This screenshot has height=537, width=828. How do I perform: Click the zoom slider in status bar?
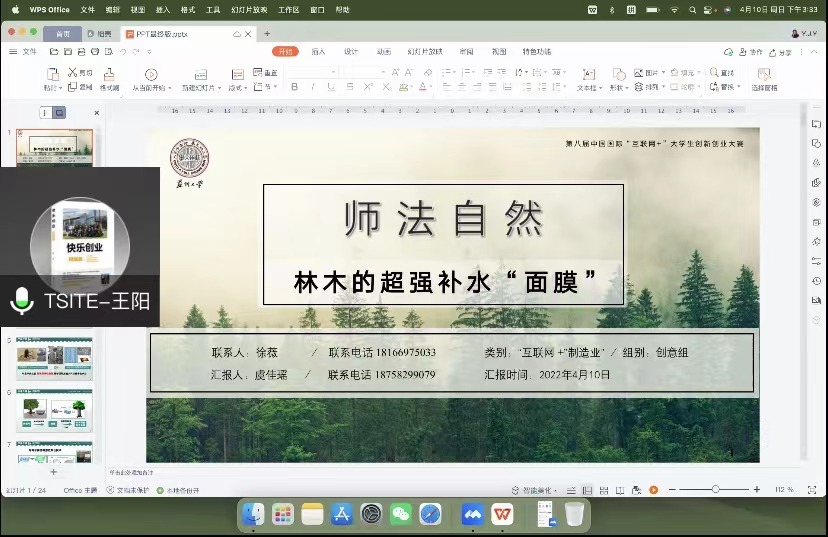pyautogui.click(x=715, y=490)
